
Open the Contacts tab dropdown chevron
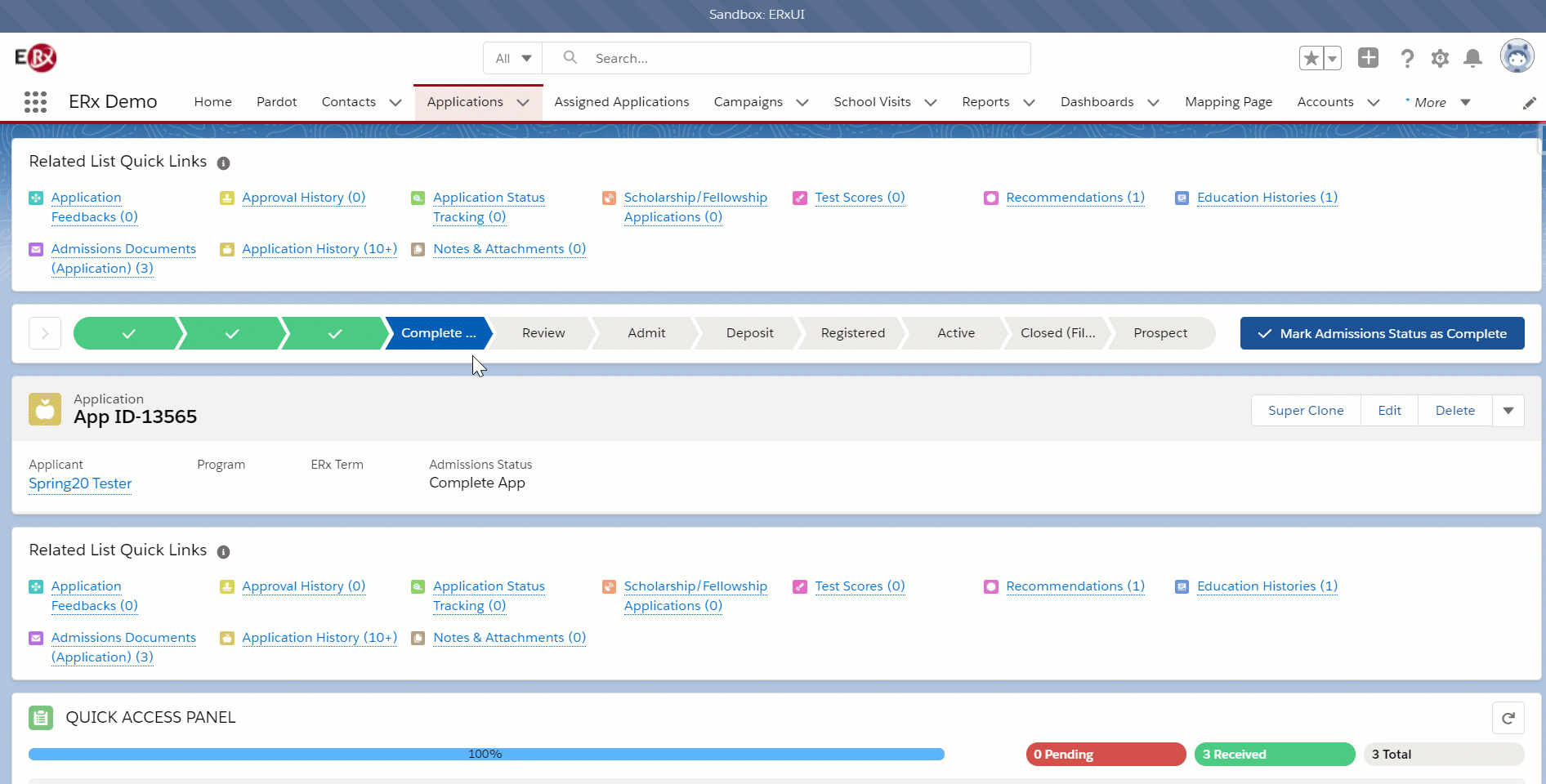pos(395,103)
